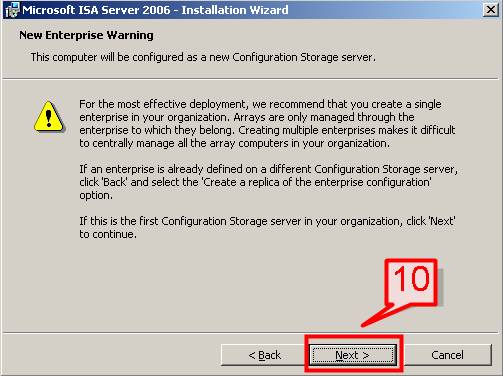Close the Installation Wizard window
This screenshot has width=503, height=376.
coord(491,10)
